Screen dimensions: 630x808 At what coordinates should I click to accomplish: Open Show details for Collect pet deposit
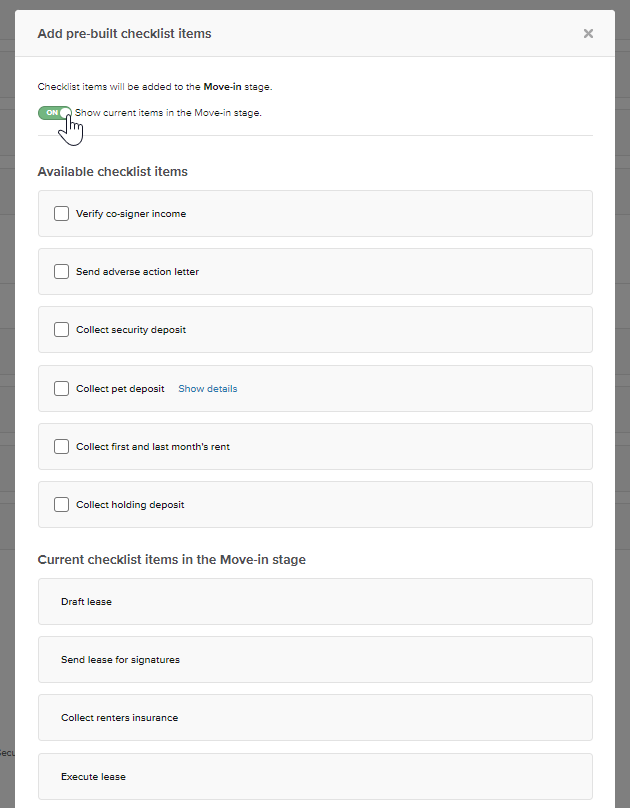tap(207, 388)
